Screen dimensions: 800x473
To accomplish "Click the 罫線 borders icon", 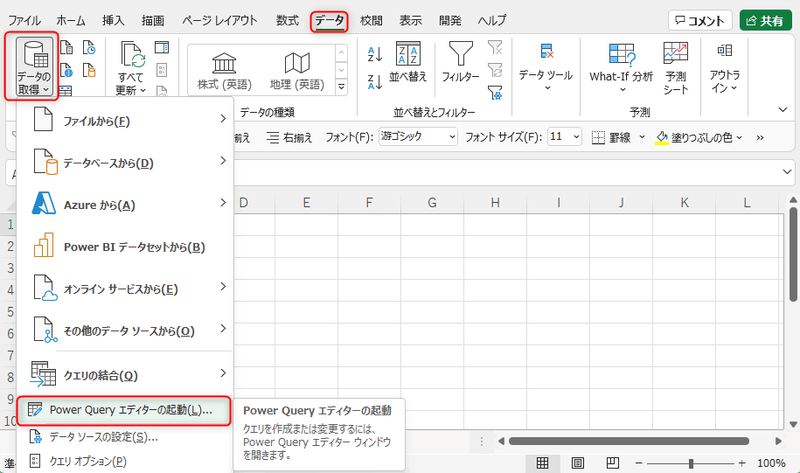I will point(598,137).
